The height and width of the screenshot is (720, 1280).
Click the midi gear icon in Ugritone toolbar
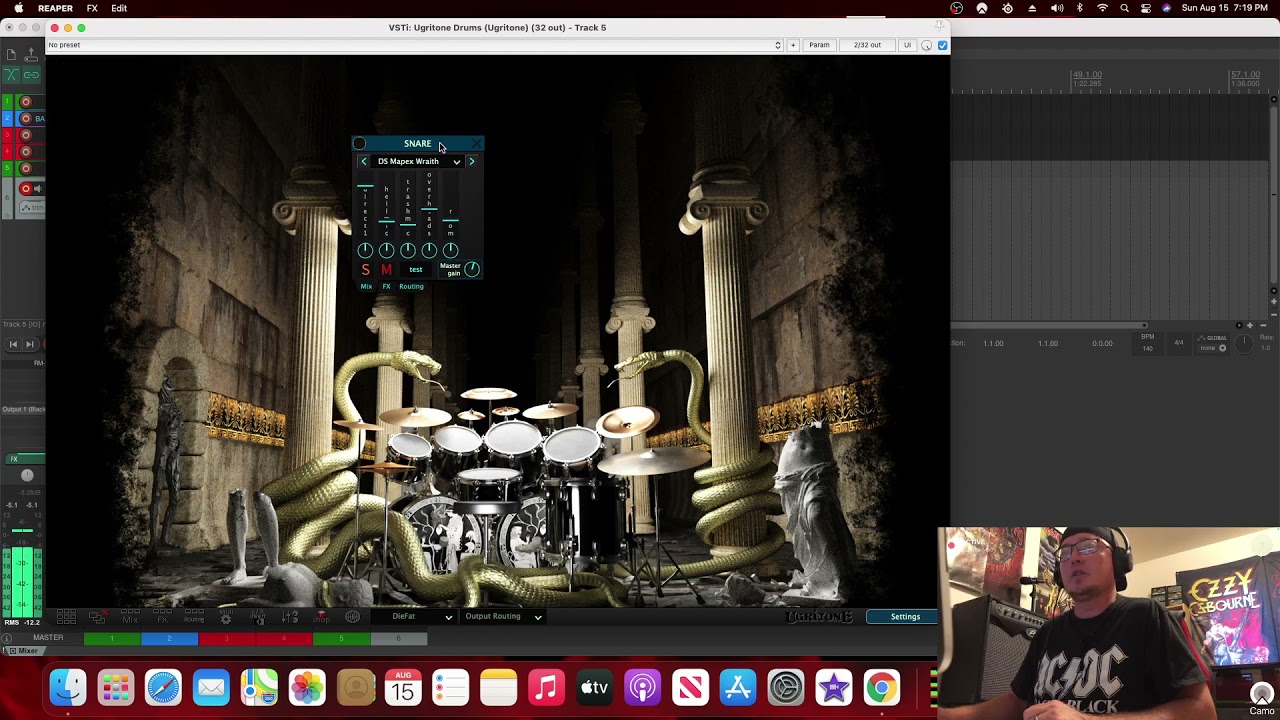click(x=226, y=618)
